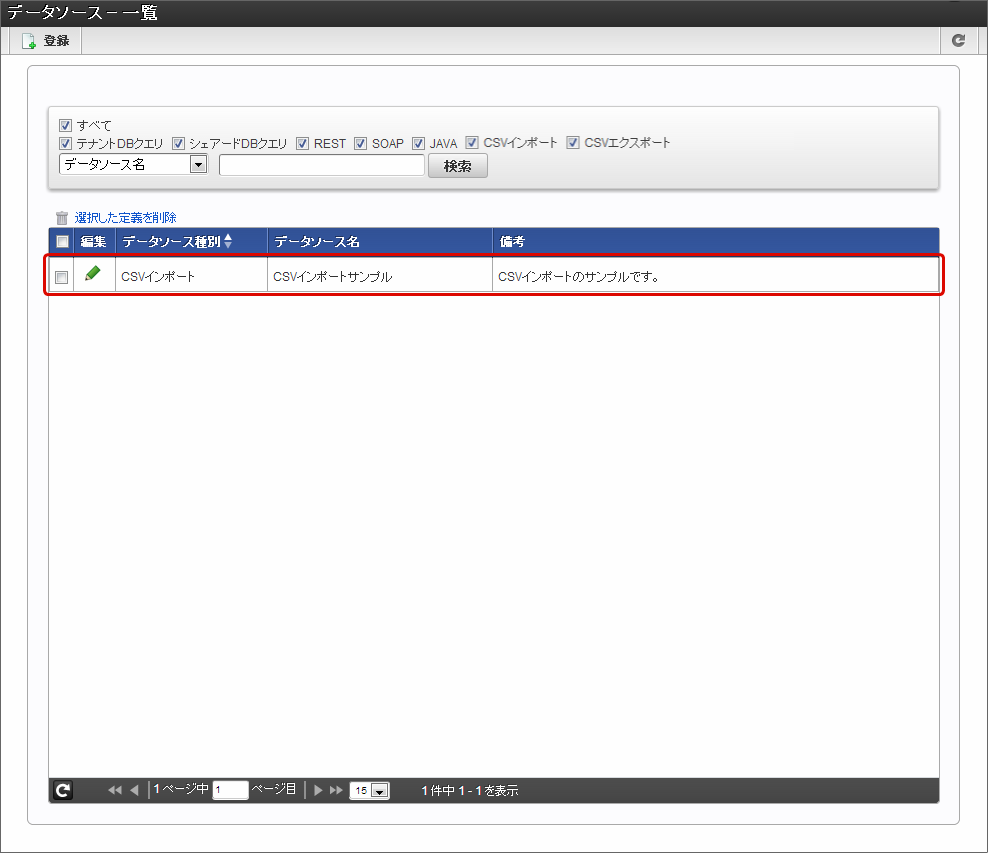Image resolution: width=988 pixels, height=853 pixels.
Task: Click the green pencil edit icon
Action: click(93, 273)
